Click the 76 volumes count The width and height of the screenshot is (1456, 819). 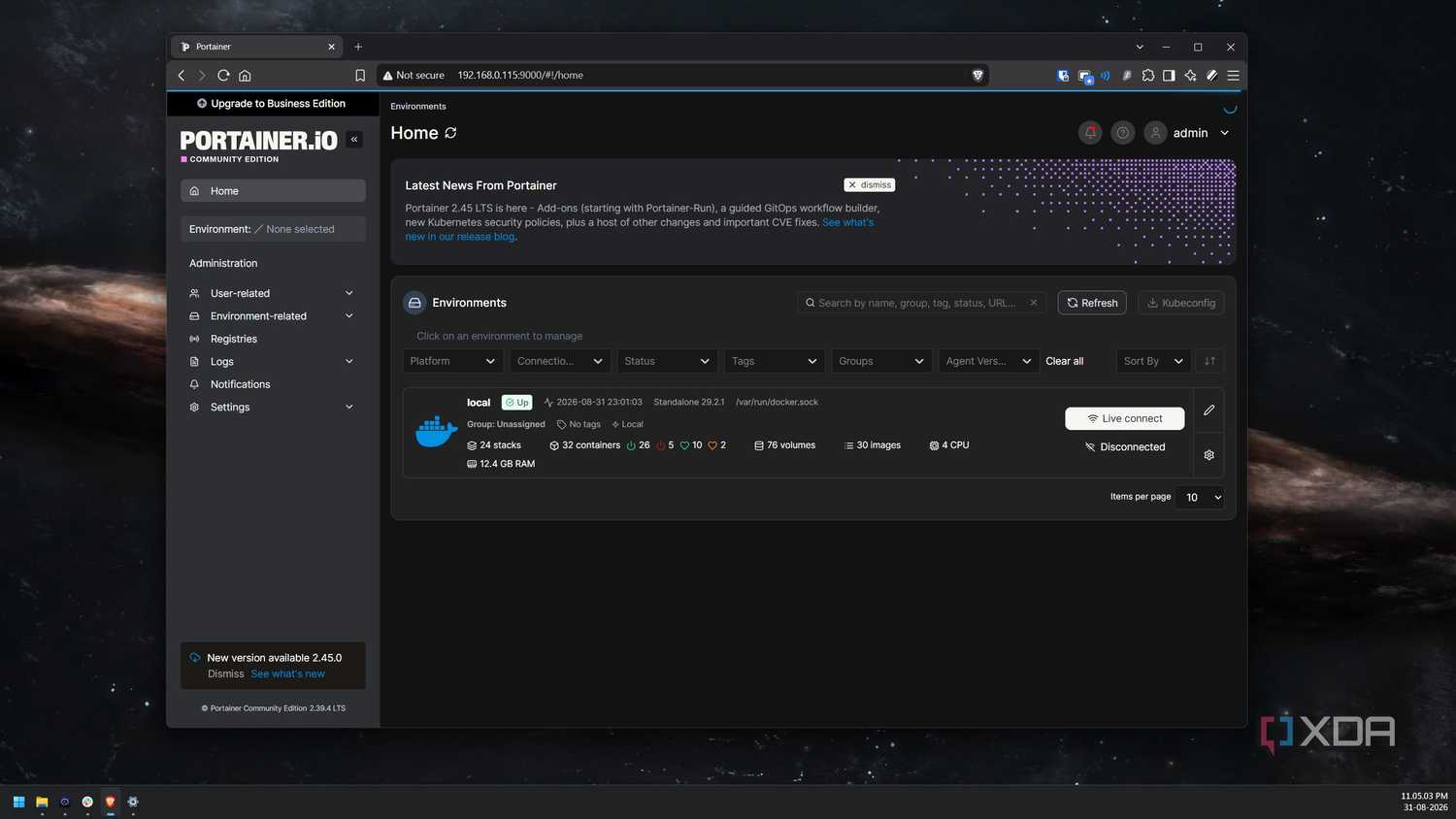pyautogui.click(x=785, y=445)
